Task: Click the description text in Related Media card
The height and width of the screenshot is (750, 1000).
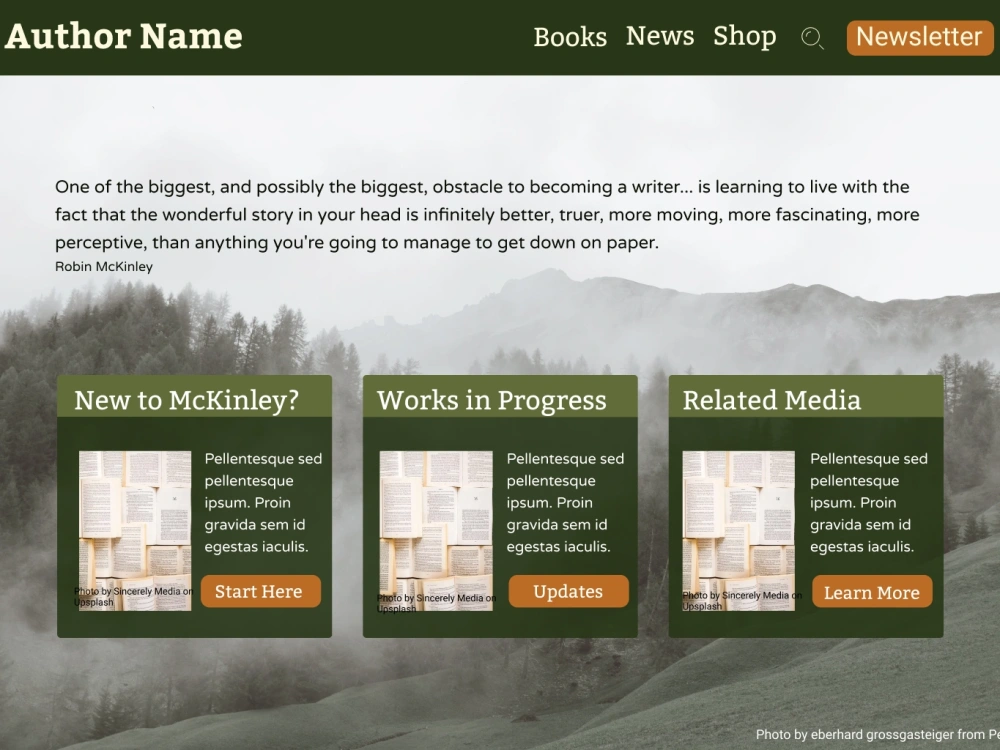Action: [869, 503]
